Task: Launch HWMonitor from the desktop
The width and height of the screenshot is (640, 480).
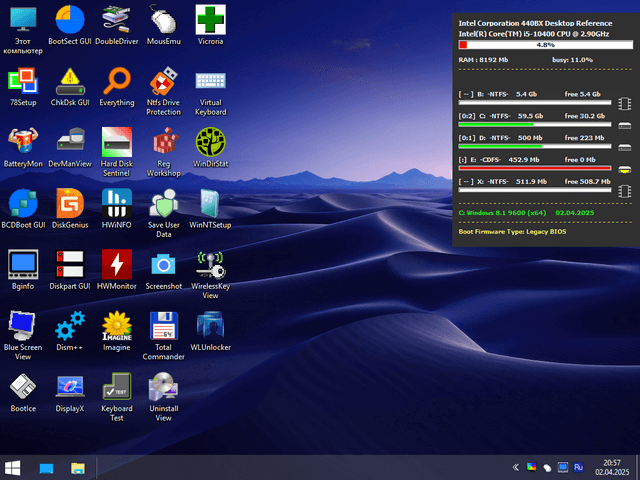Action: (x=117, y=264)
